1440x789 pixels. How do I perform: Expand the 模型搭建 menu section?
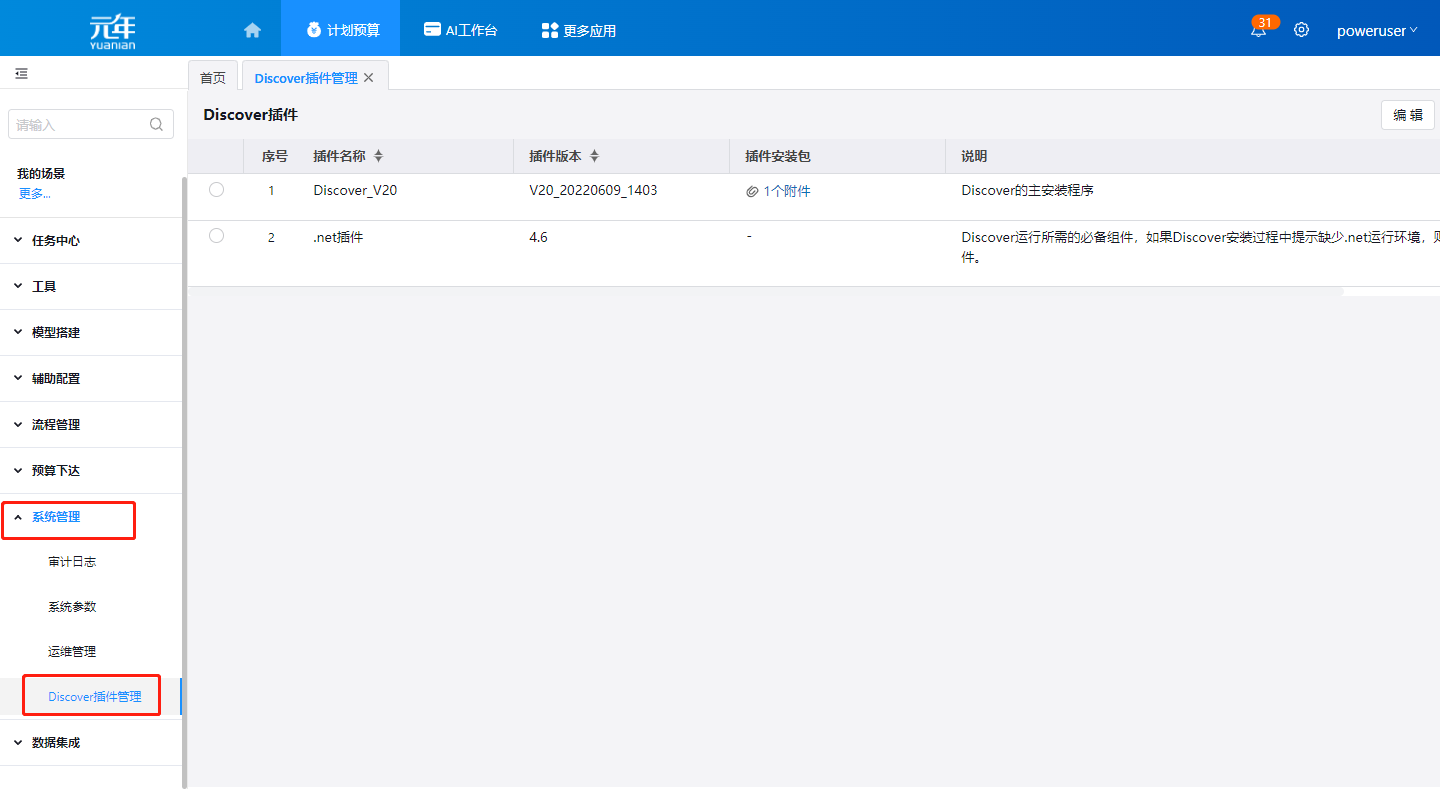pos(56,333)
